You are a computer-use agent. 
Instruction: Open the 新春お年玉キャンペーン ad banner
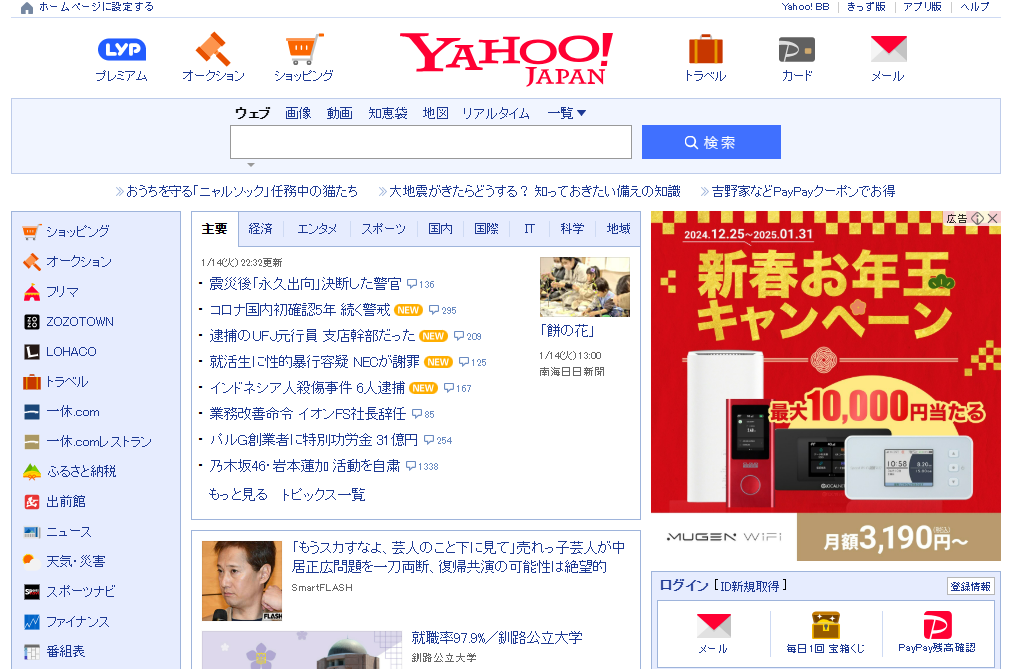[826, 386]
